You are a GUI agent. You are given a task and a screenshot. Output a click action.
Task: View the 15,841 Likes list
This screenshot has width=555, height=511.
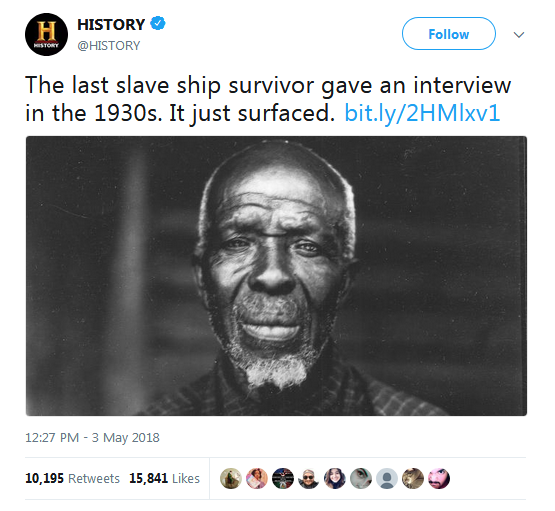(x=164, y=478)
